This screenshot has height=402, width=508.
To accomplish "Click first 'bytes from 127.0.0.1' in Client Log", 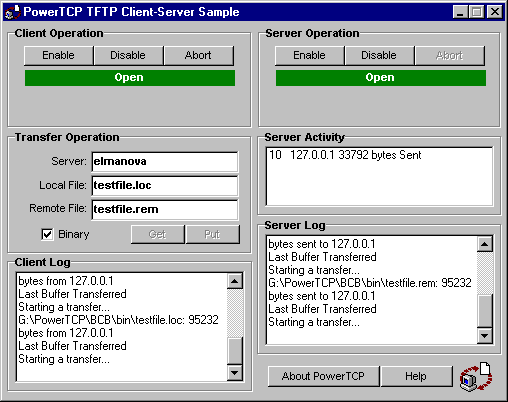I will click(x=66, y=281).
